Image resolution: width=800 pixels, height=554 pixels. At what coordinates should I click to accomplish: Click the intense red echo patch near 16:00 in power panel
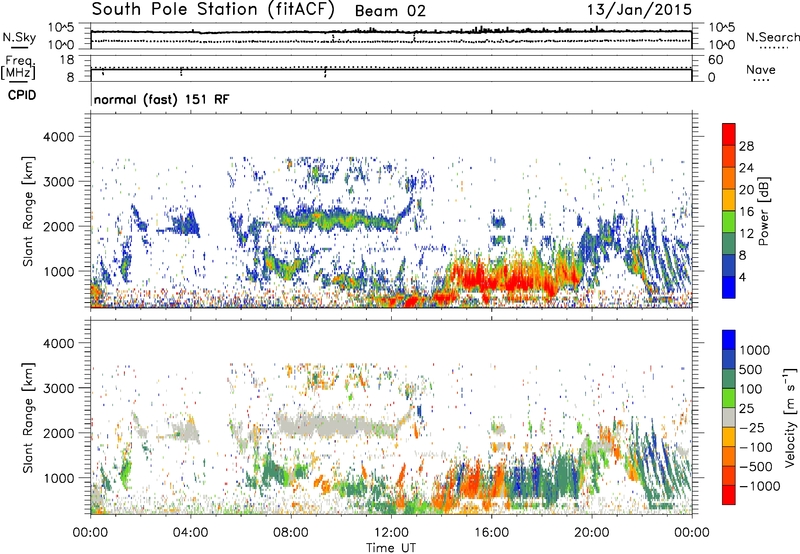[503, 279]
